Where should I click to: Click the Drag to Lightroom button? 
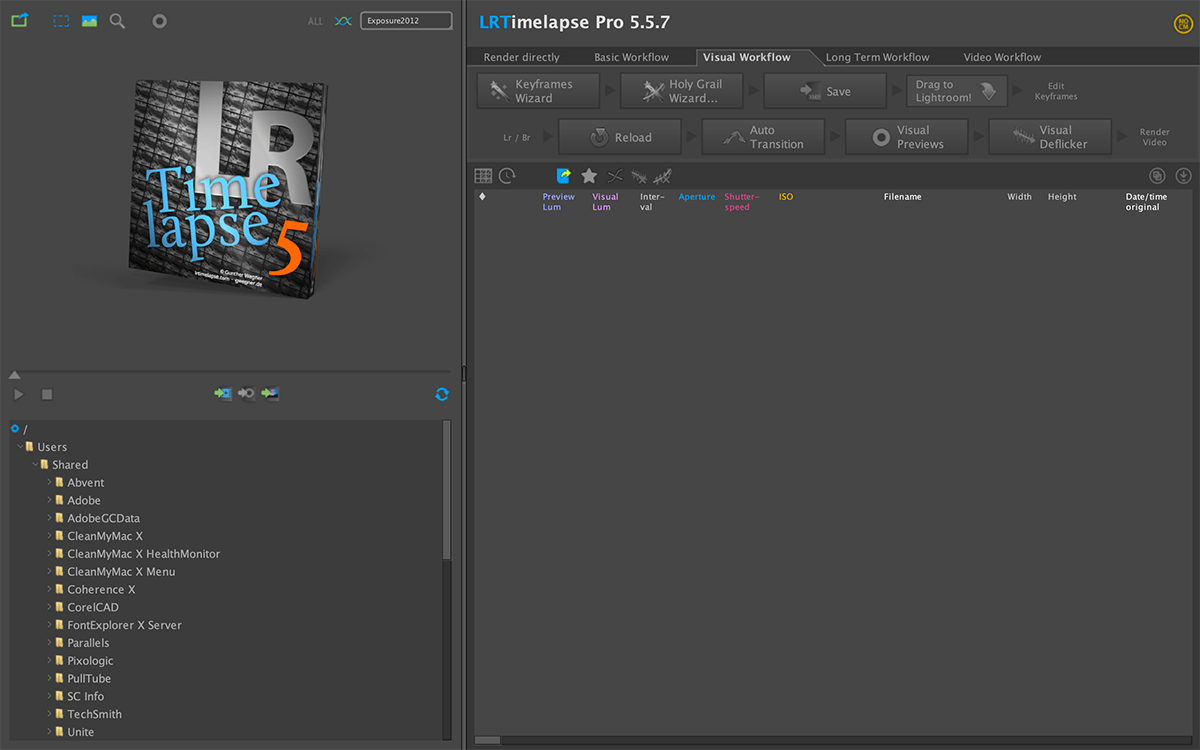coord(957,91)
